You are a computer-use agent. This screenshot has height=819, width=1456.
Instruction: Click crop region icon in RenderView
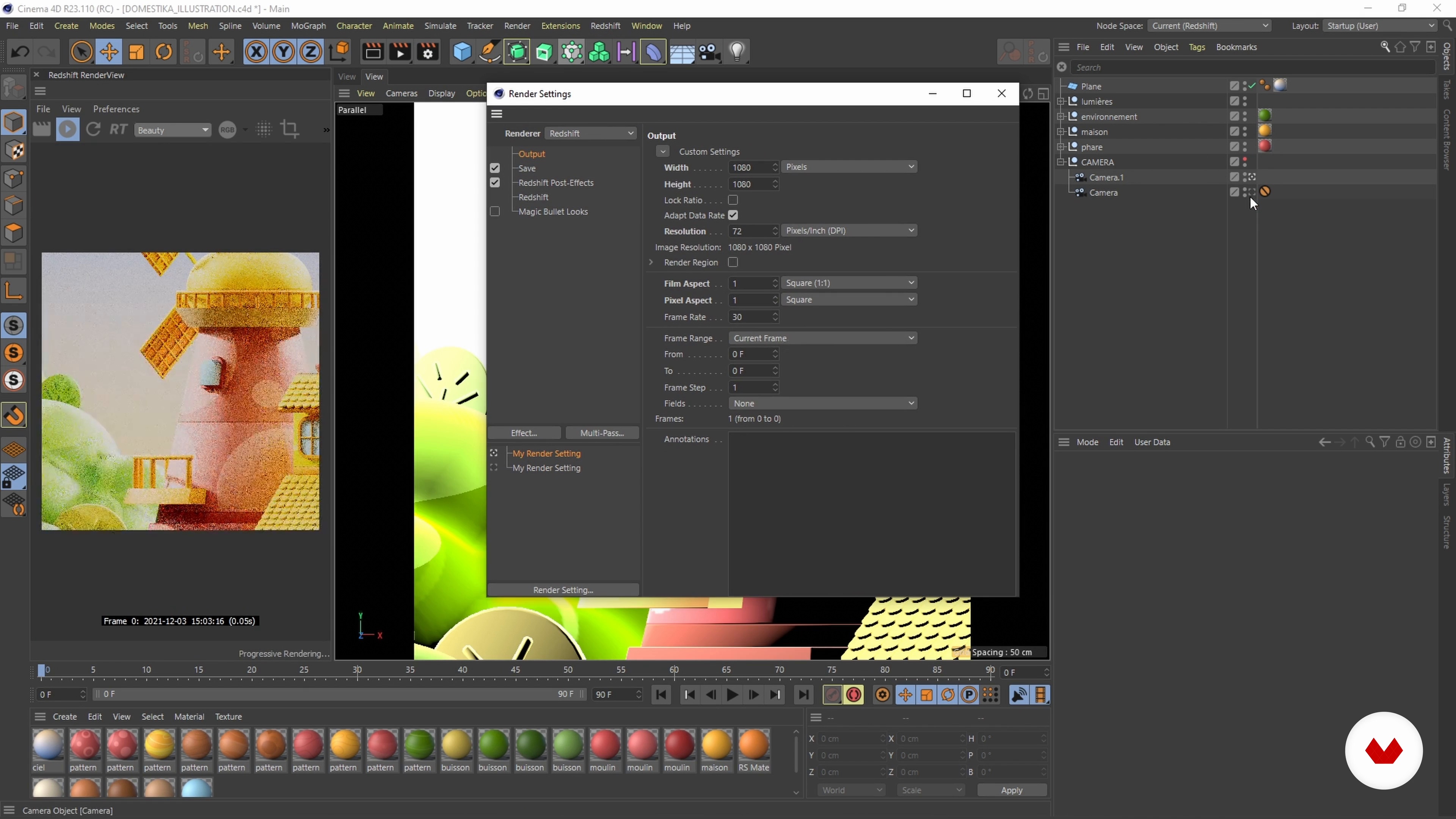[x=290, y=129]
